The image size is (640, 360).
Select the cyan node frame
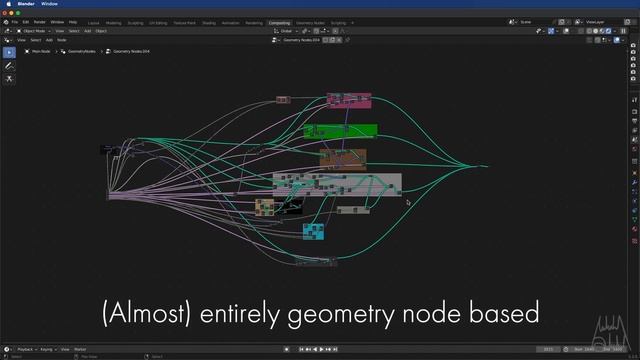click(x=313, y=231)
